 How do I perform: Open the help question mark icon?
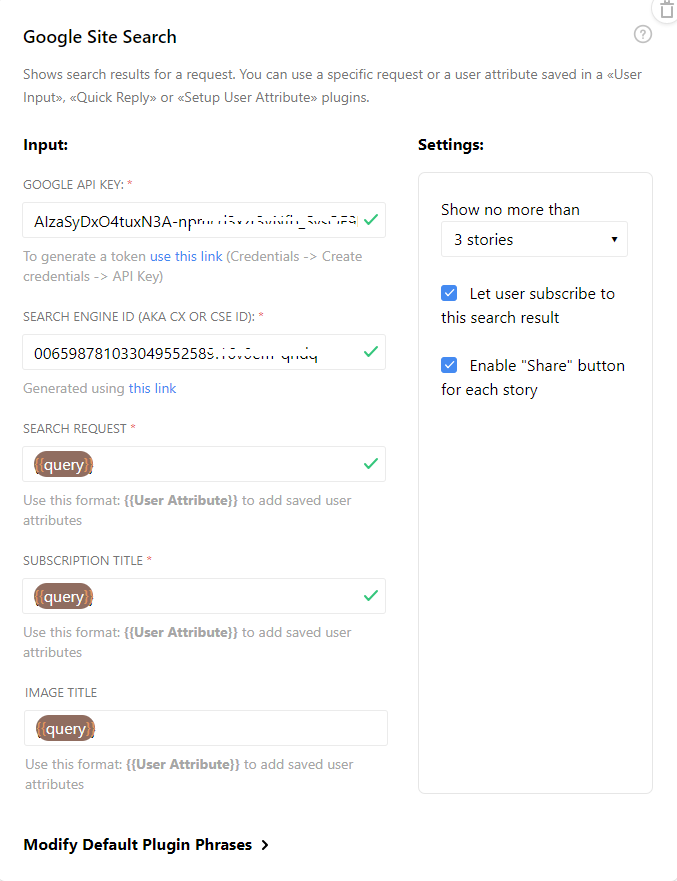point(643,34)
